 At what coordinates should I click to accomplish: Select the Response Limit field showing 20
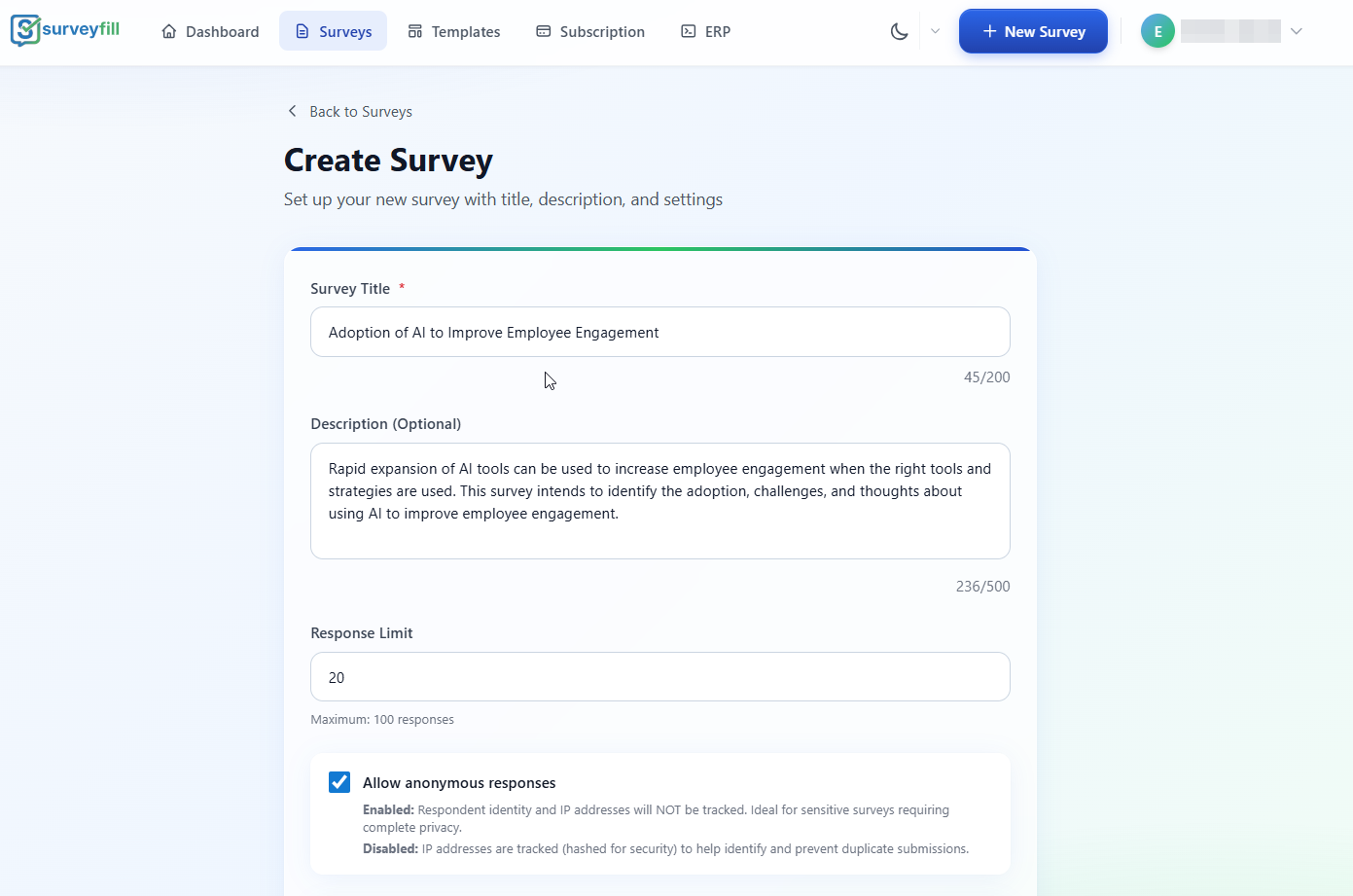[659, 676]
